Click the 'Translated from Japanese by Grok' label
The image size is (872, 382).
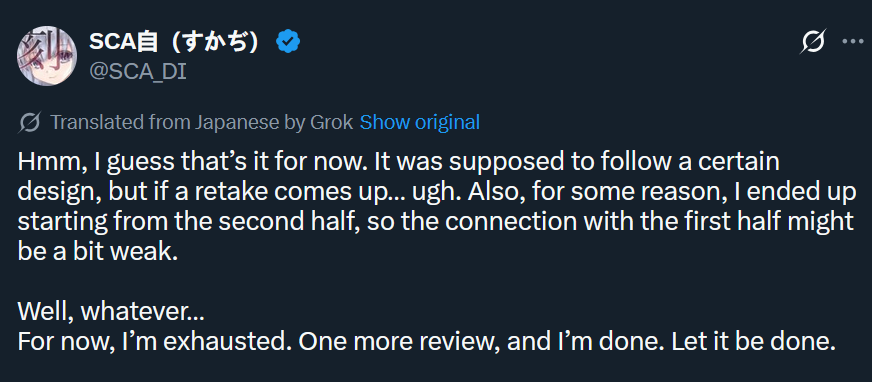[201, 122]
